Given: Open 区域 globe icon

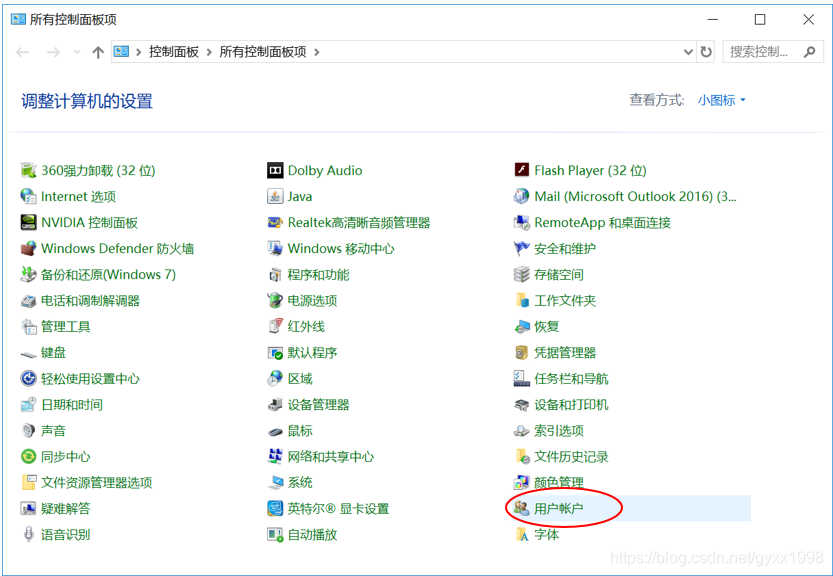Looking at the screenshot, I should coord(275,379).
